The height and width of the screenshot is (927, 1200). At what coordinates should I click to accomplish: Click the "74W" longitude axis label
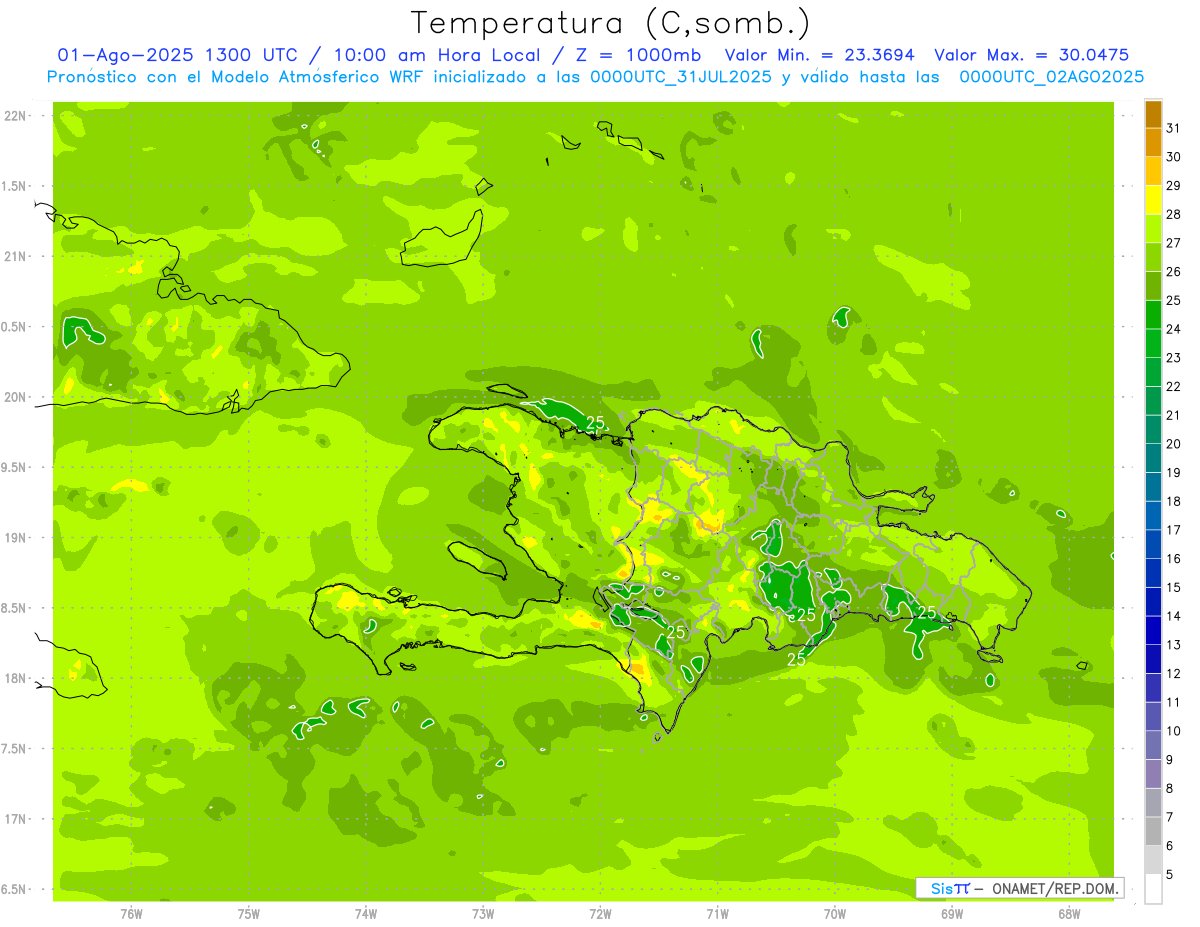(x=366, y=913)
